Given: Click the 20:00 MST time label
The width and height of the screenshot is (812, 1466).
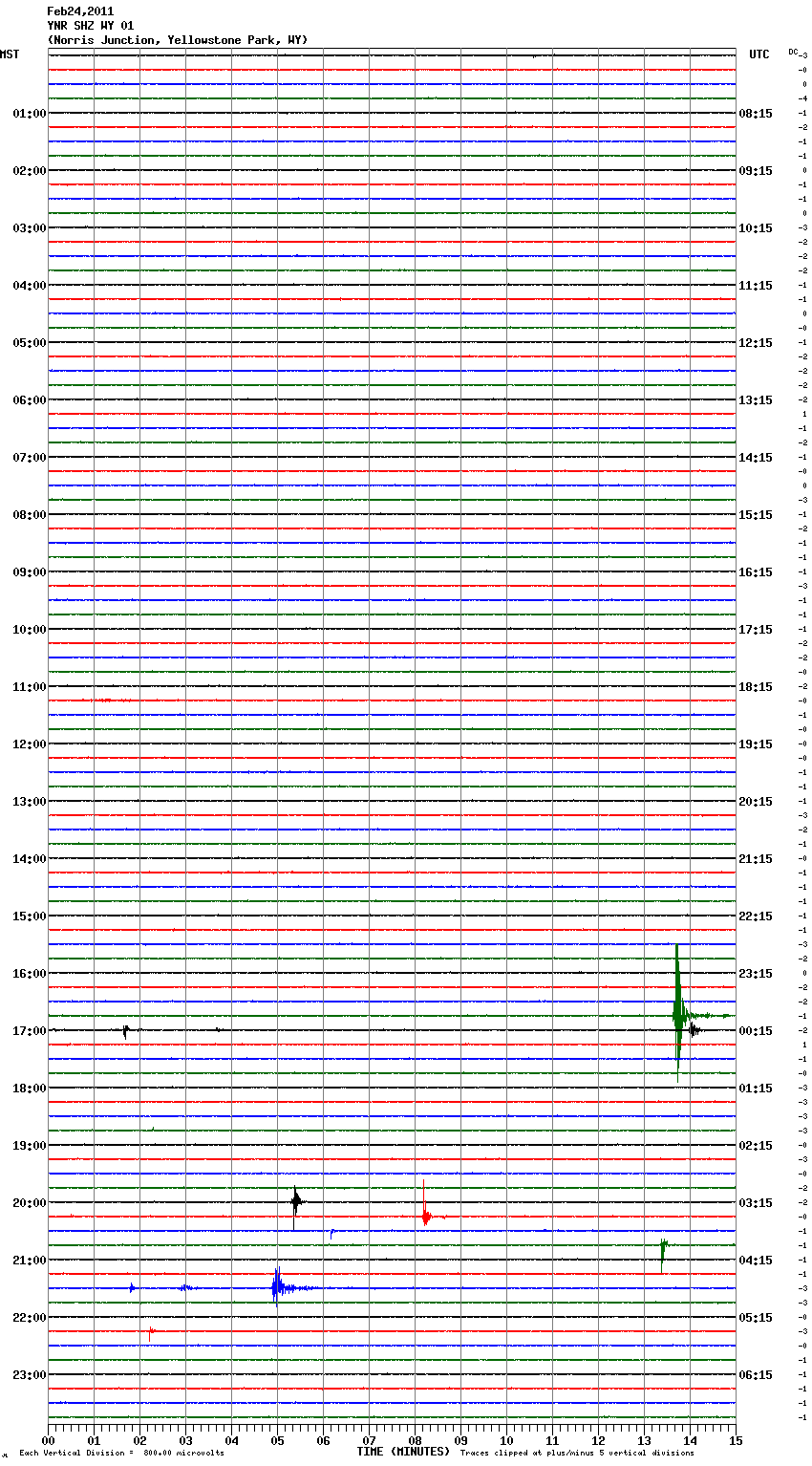Looking at the screenshot, I should (30, 1203).
